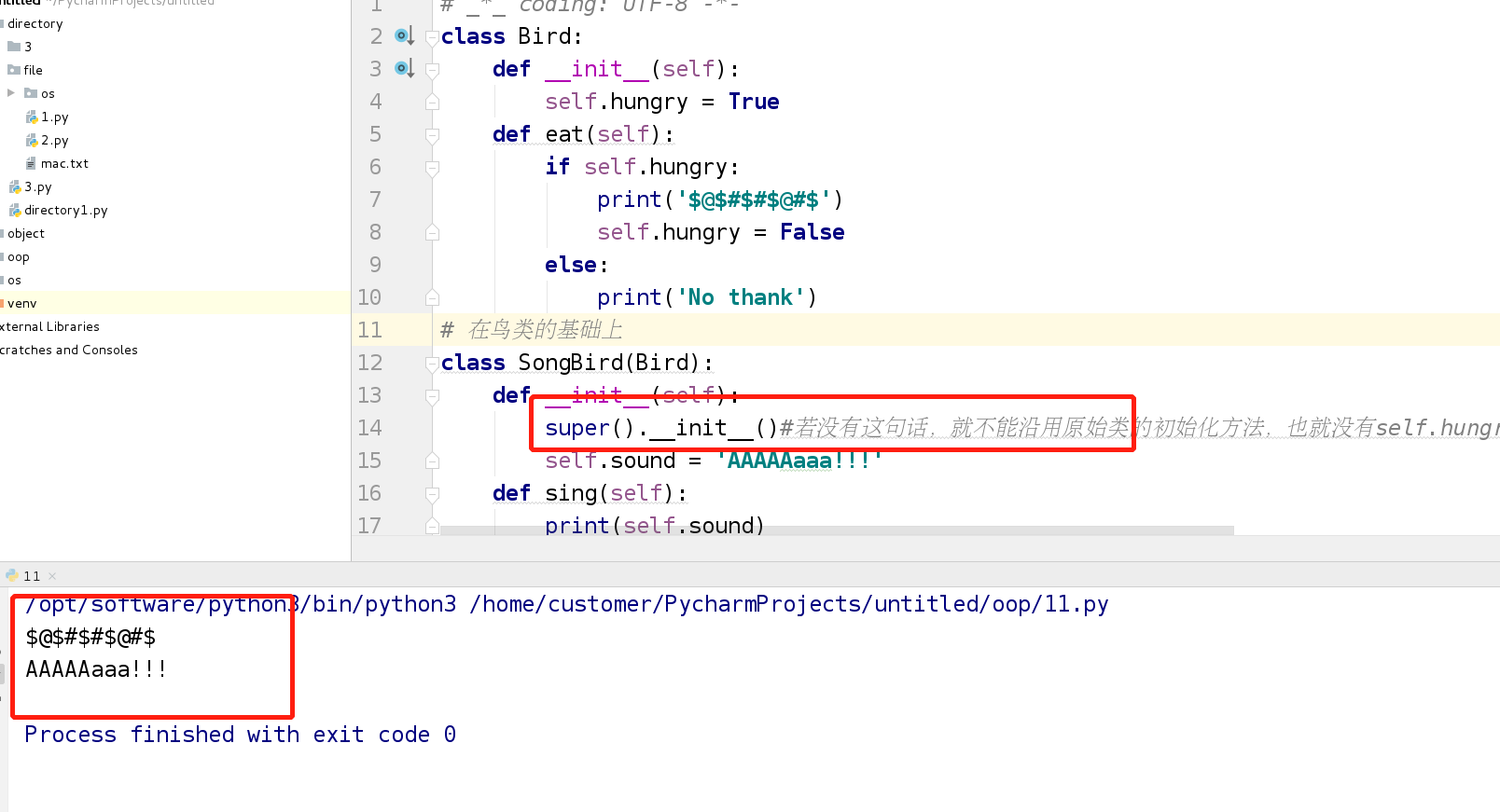Select Scratches and Consoles node
Viewport: 1500px width, 812px height.
(x=69, y=351)
